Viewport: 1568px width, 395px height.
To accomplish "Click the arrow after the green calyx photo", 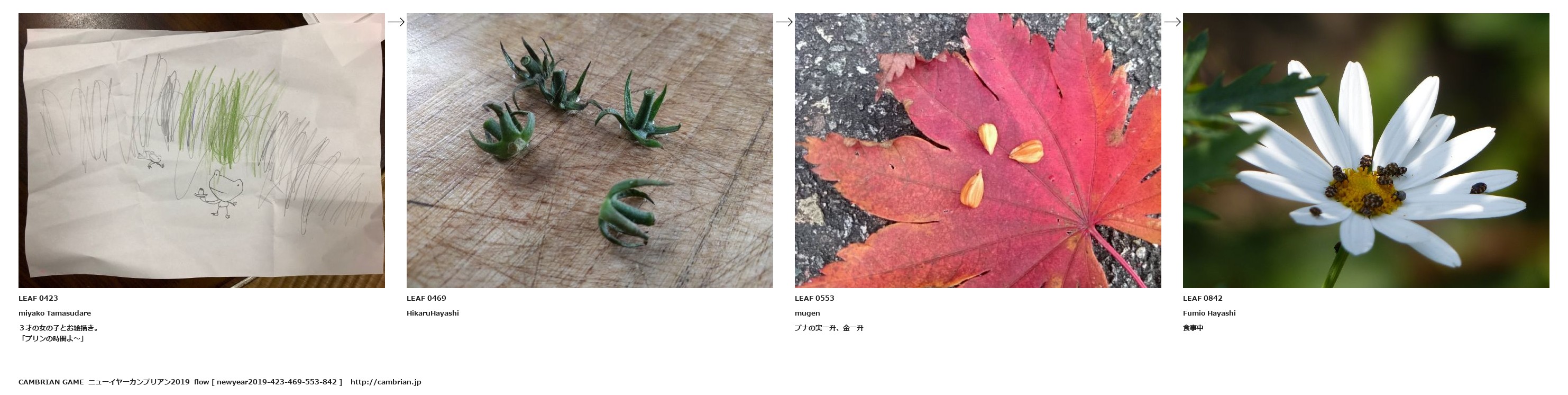I will 784,22.
